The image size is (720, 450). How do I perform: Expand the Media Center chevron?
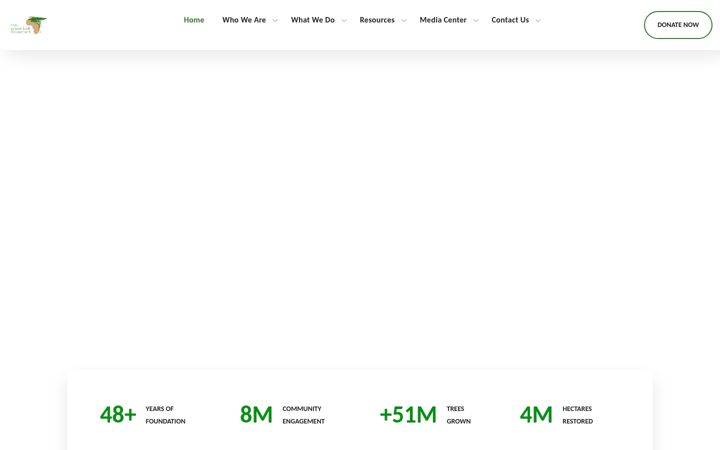tap(476, 21)
